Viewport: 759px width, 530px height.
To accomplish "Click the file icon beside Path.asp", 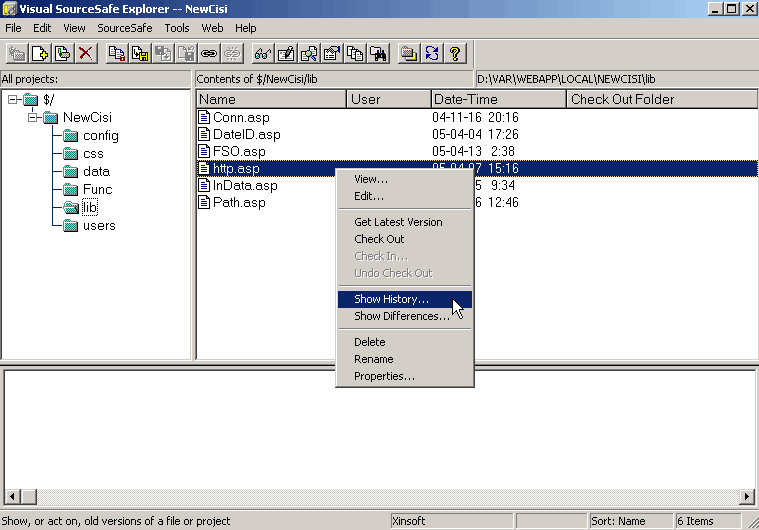I will [x=204, y=202].
